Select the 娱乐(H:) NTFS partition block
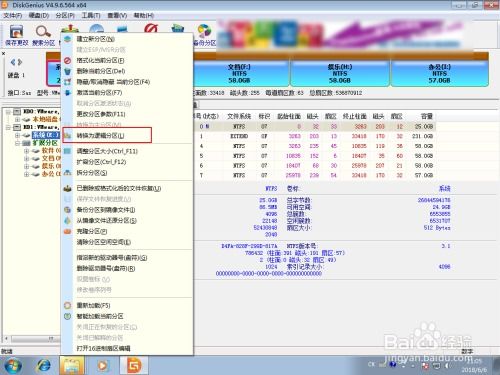 (340, 73)
